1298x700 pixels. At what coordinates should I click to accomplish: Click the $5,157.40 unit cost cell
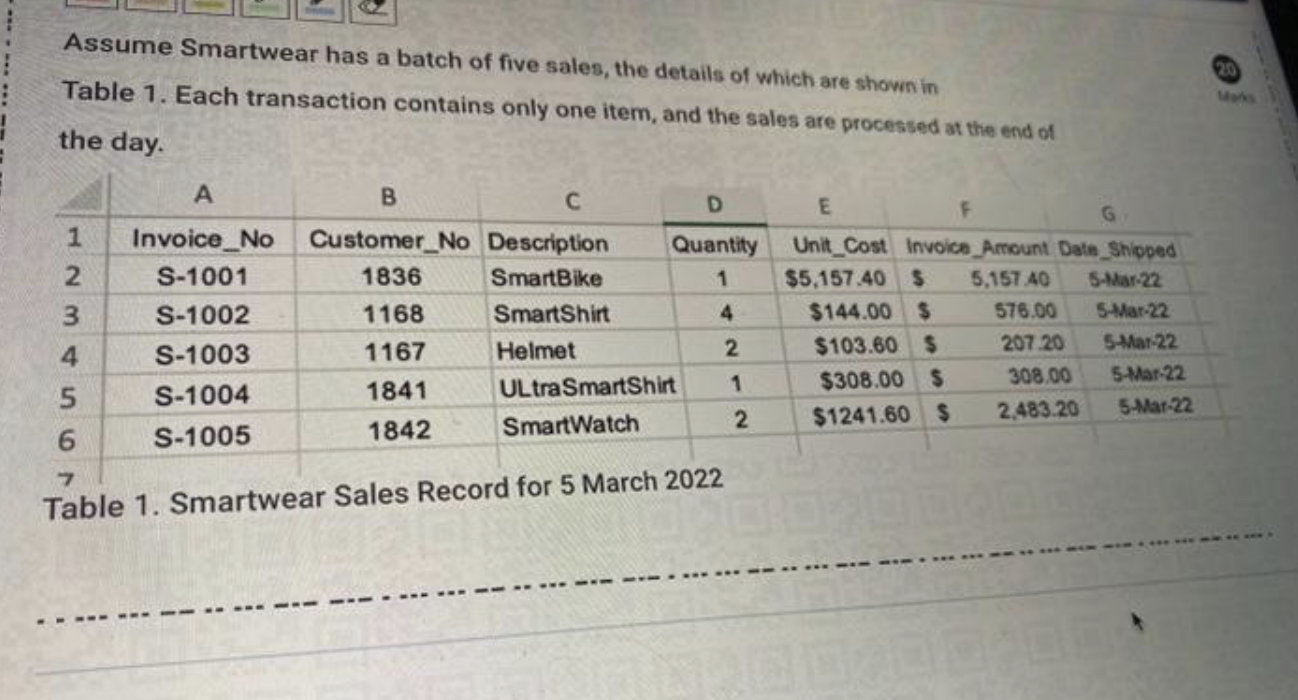(x=836, y=277)
